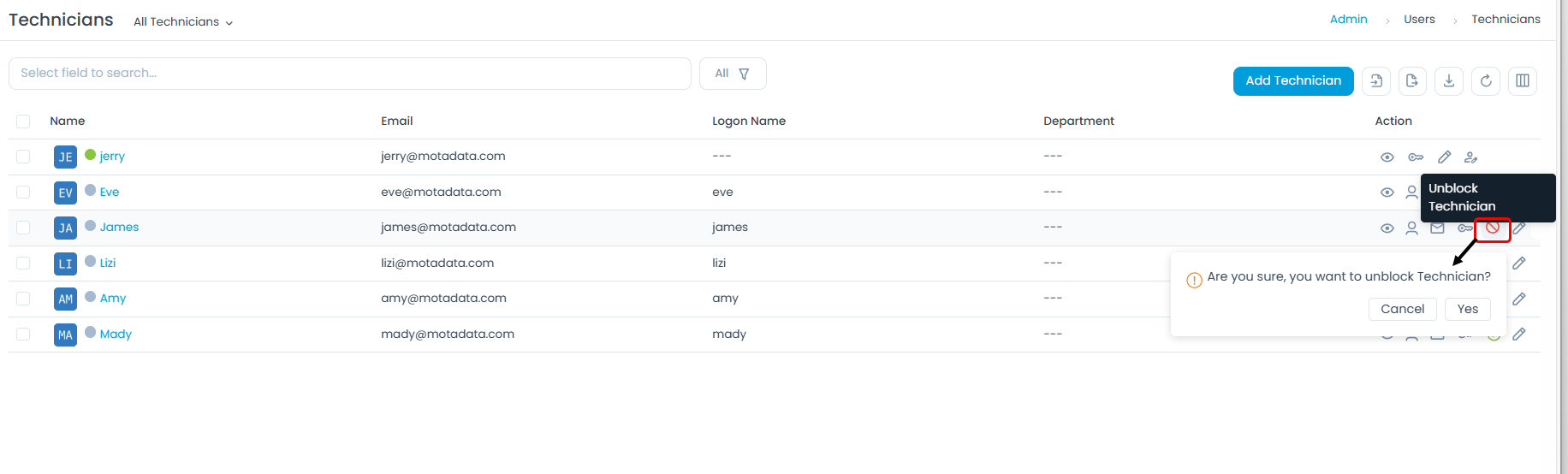
Task: Select the checkbox next to Amy
Action: pyautogui.click(x=23, y=299)
